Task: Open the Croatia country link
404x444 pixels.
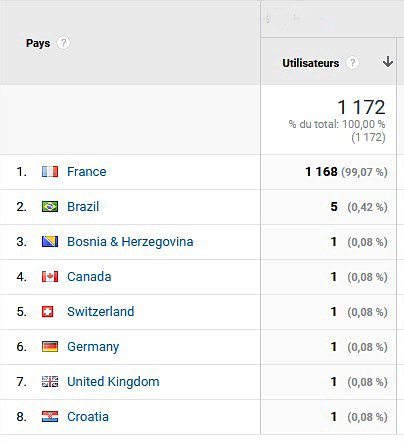Action: click(88, 417)
